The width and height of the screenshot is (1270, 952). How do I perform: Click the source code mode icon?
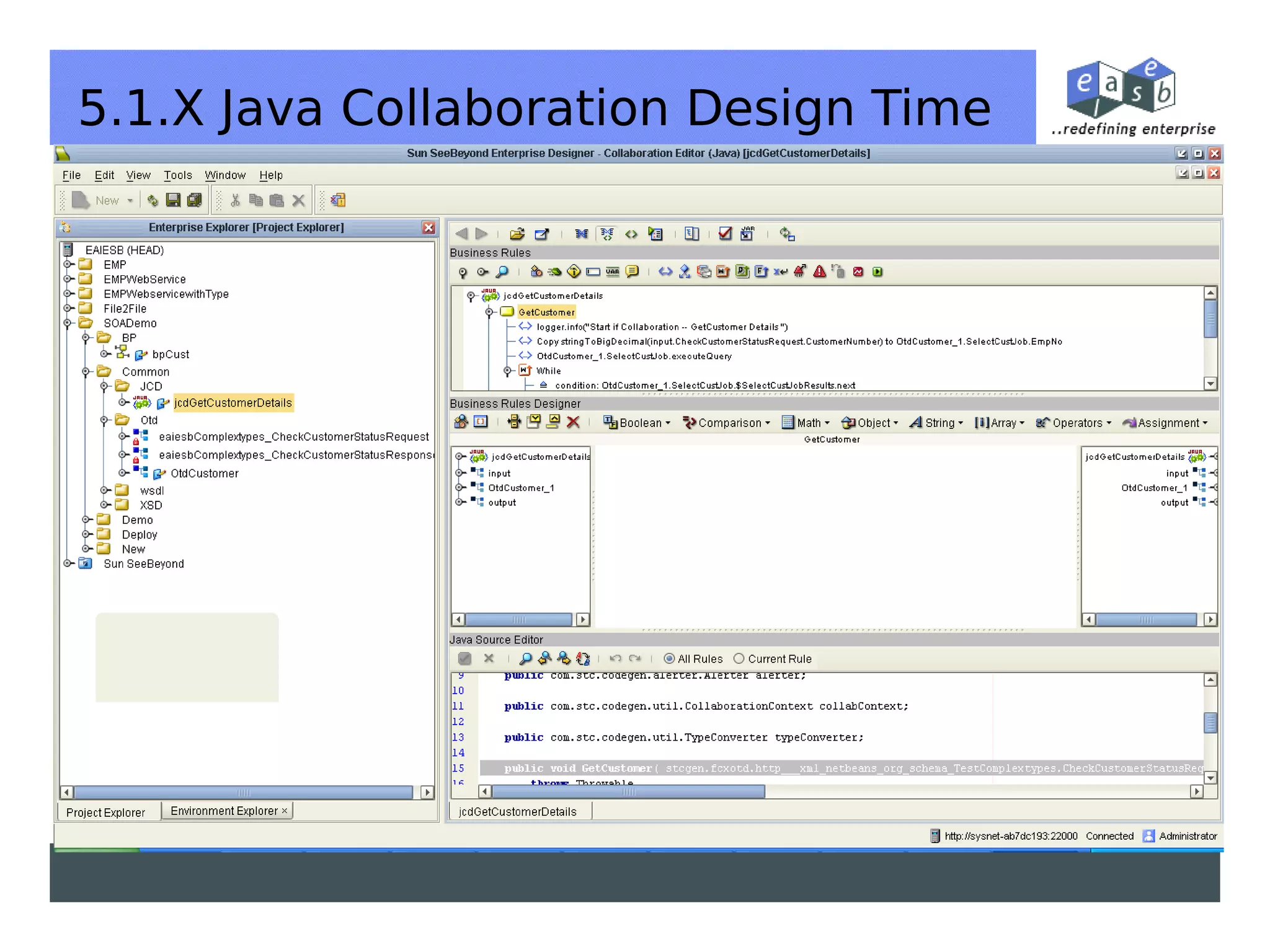pyautogui.click(x=631, y=234)
